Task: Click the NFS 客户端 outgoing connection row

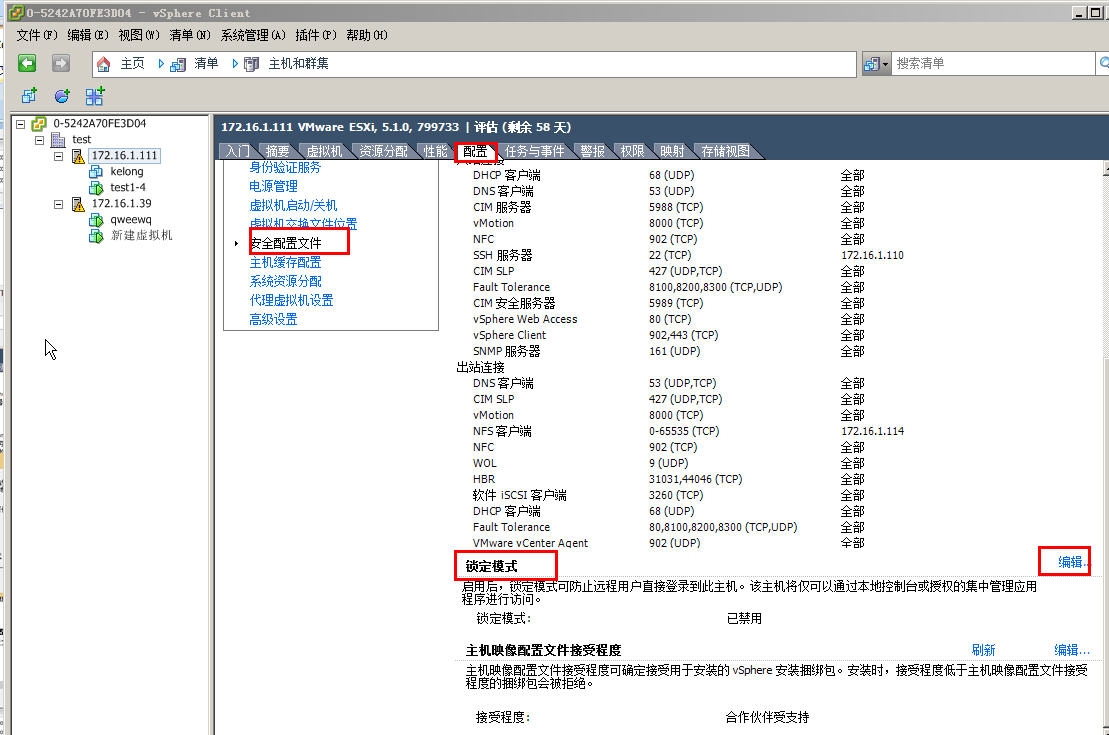Action: 688,432
